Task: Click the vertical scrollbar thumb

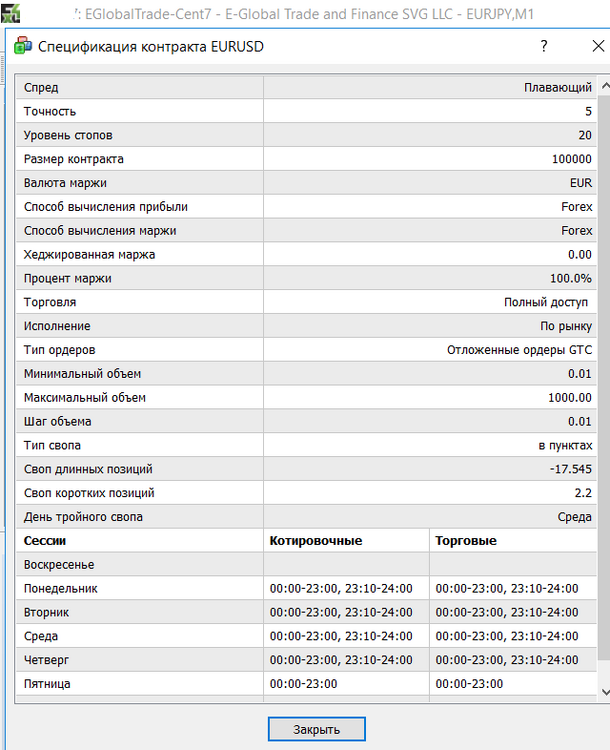Action: click(604, 377)
